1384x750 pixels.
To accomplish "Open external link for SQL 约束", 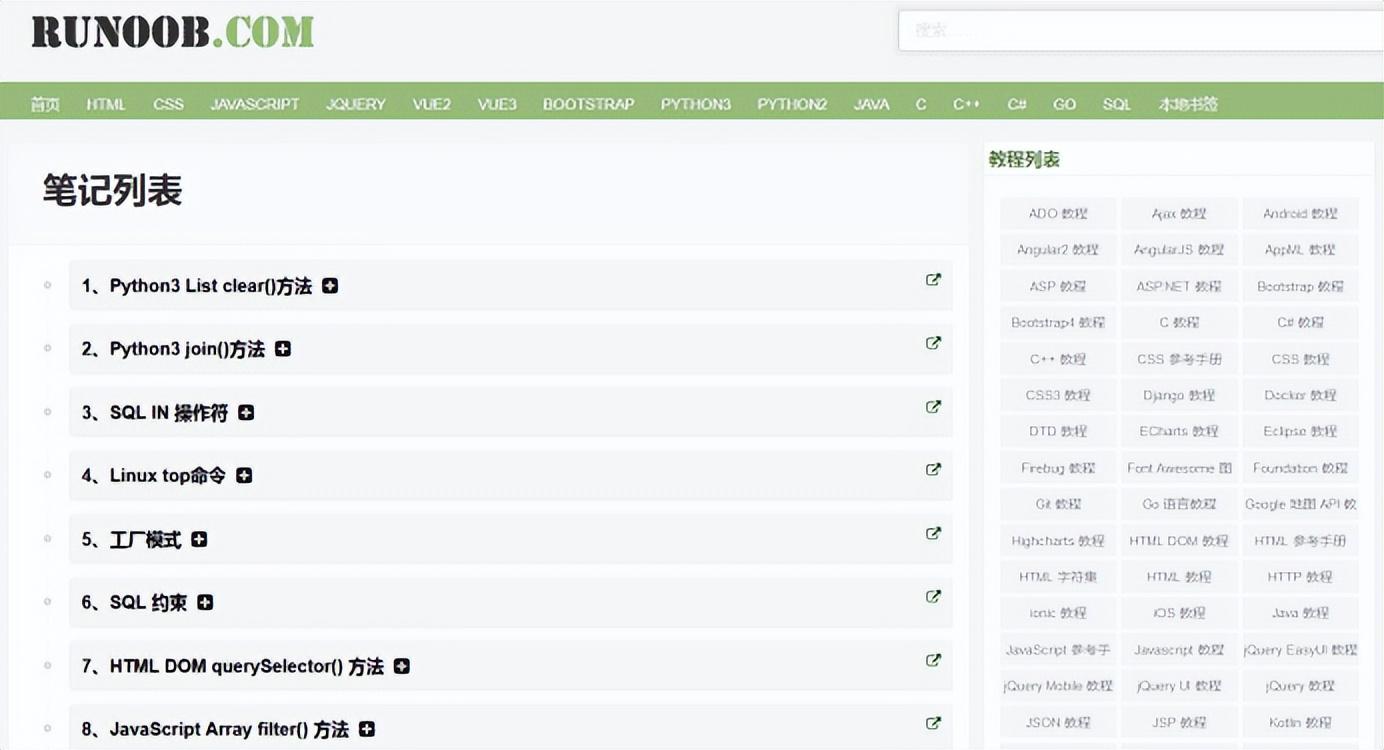I will pos(933,597).
